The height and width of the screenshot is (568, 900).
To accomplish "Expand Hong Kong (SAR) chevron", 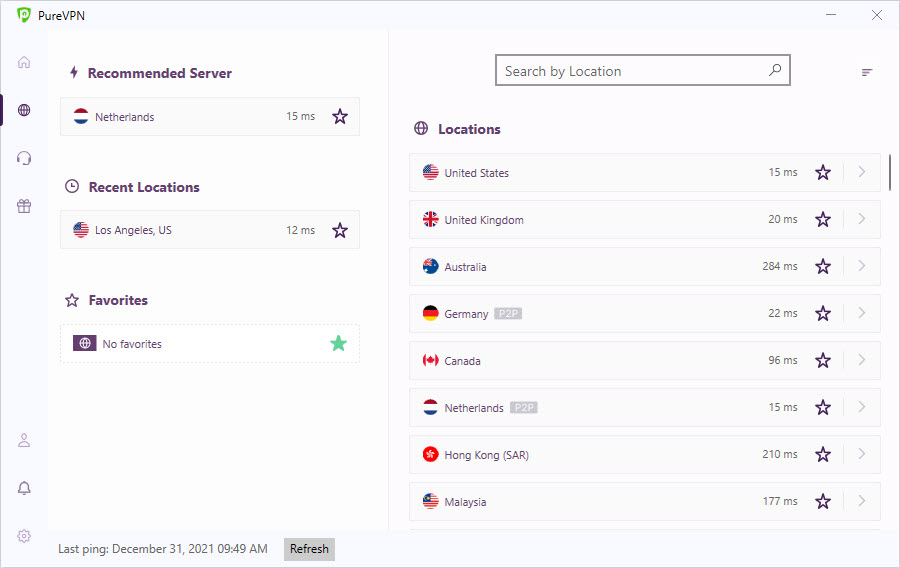I will [x=862, y=454].
